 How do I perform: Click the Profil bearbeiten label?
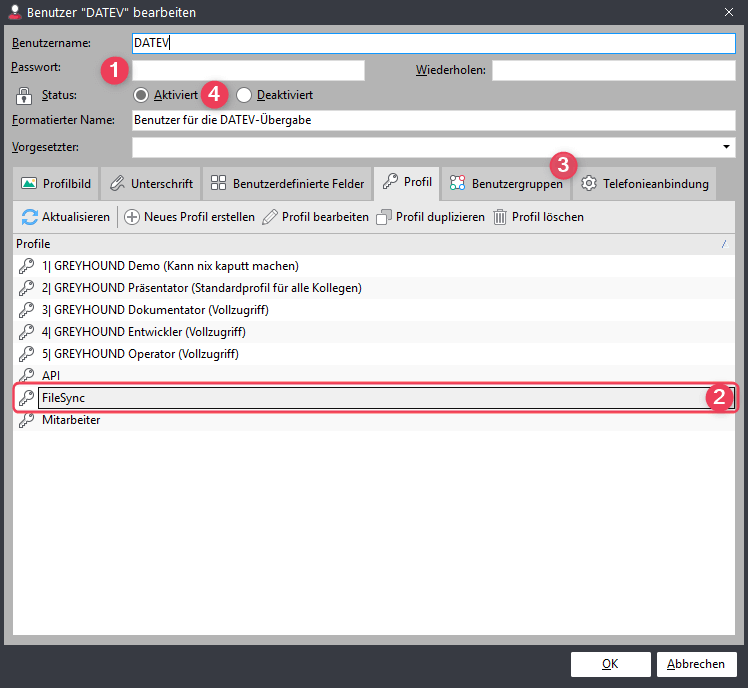pyautogui.click(x=325, y=217)
